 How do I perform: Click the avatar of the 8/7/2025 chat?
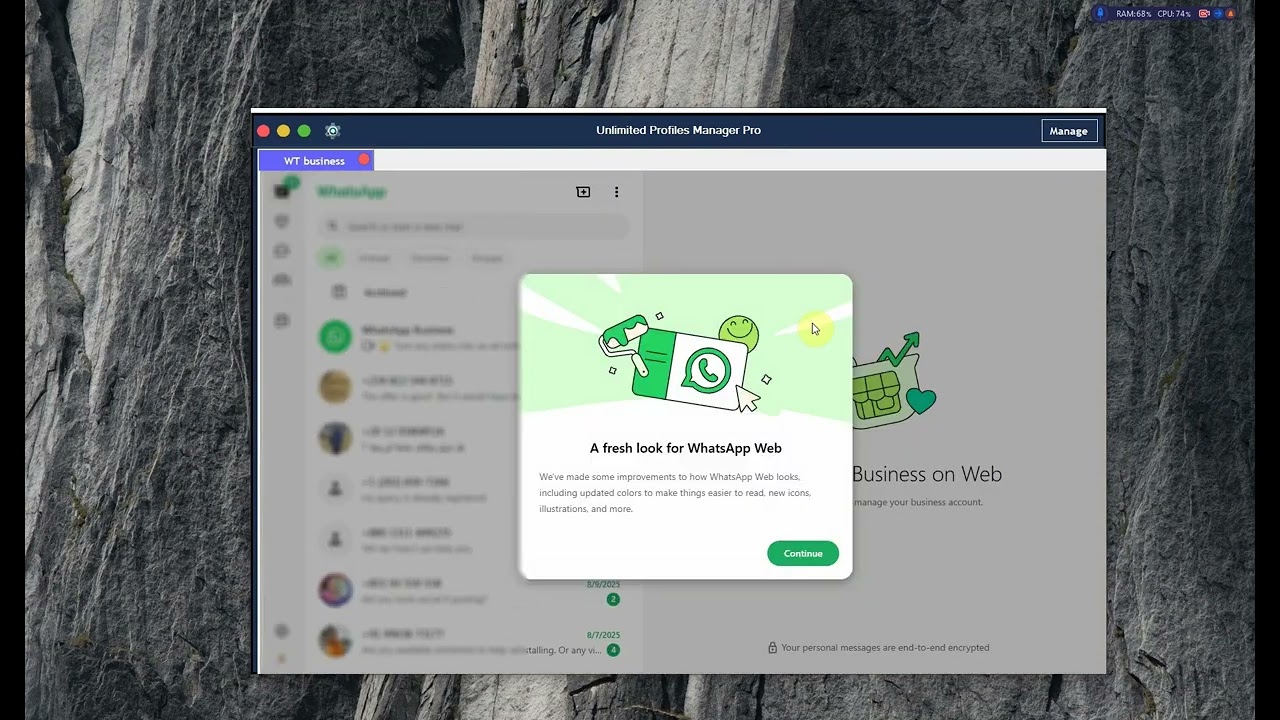pyautogui.click(x=335, y=641)
